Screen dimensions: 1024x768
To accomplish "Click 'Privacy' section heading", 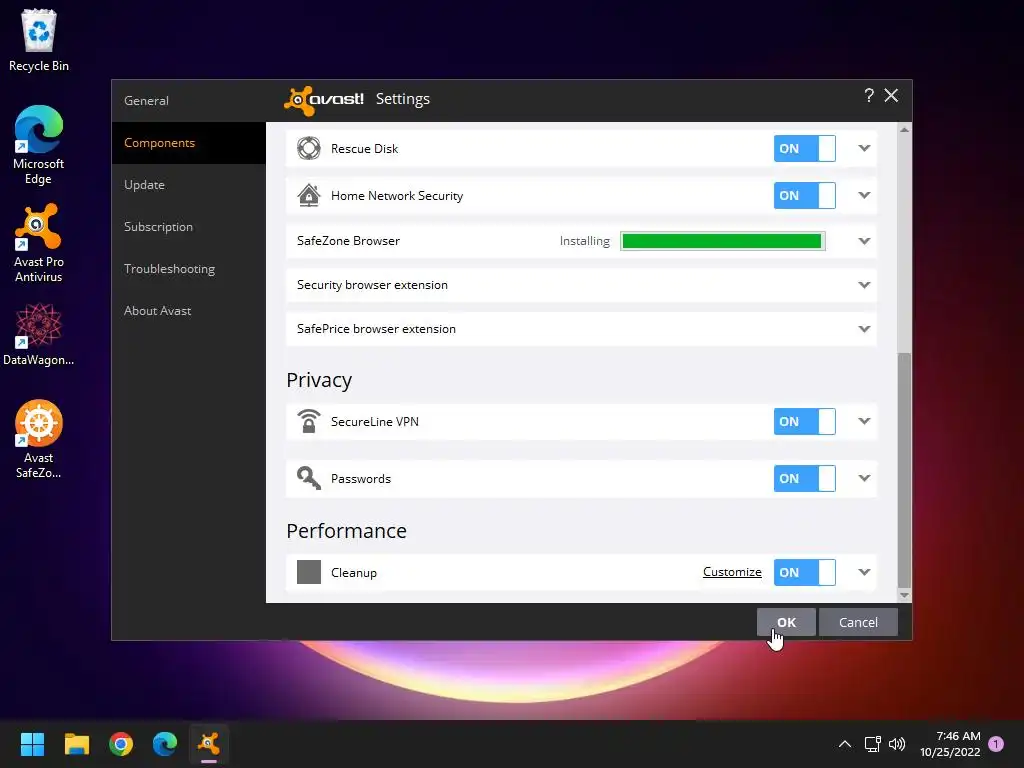I will tap(319, 380).
